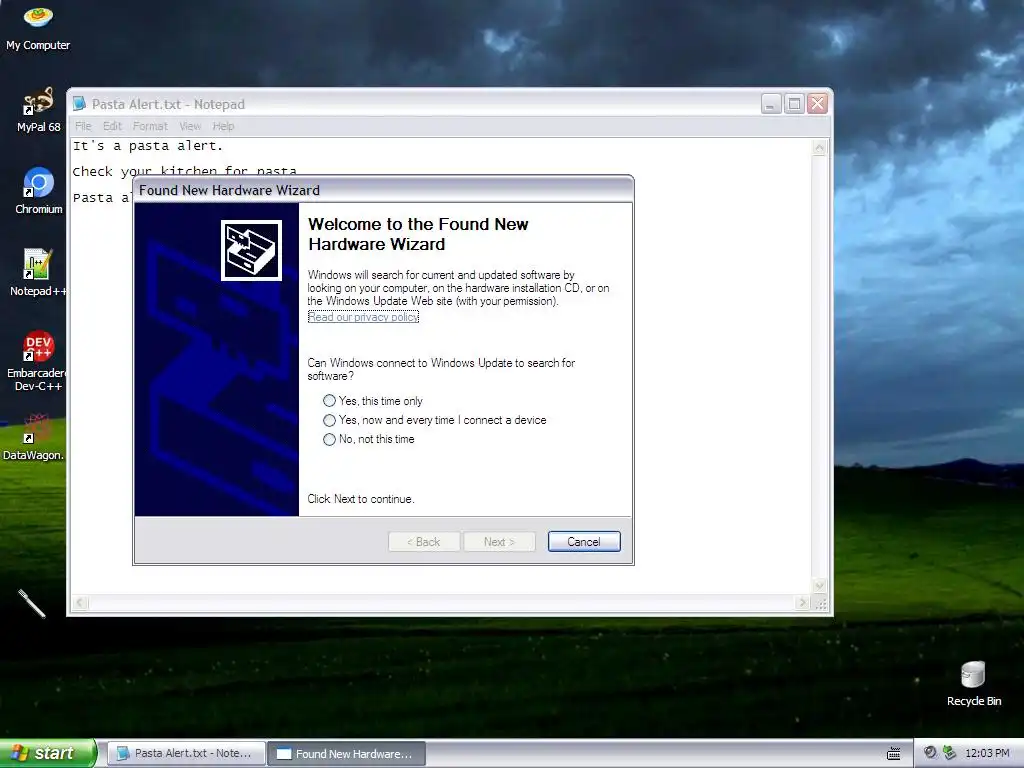This screenshot has width=1024, height=768.
Task: Click Notepad horizontal scrollbar right arrow
Action: (x=803, y=603)
